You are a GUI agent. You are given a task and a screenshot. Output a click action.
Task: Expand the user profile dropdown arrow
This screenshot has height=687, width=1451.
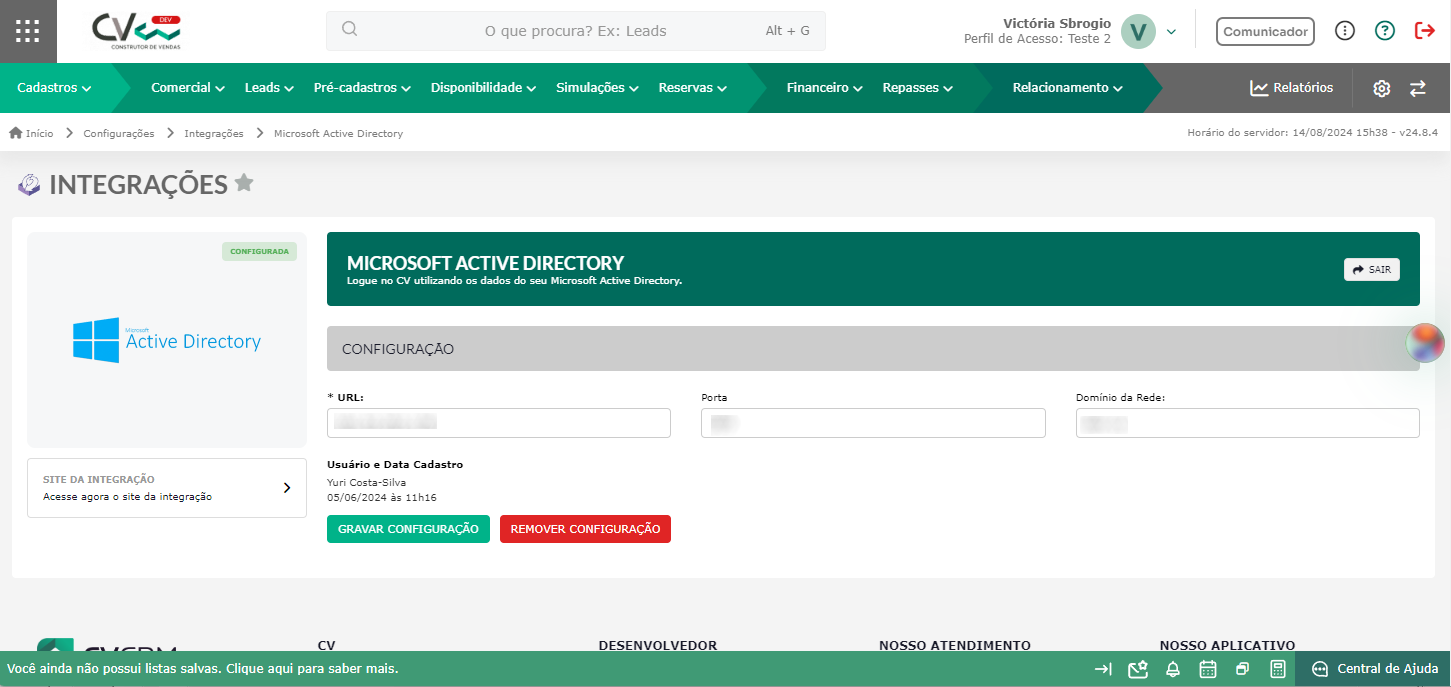click(1171, 31)
